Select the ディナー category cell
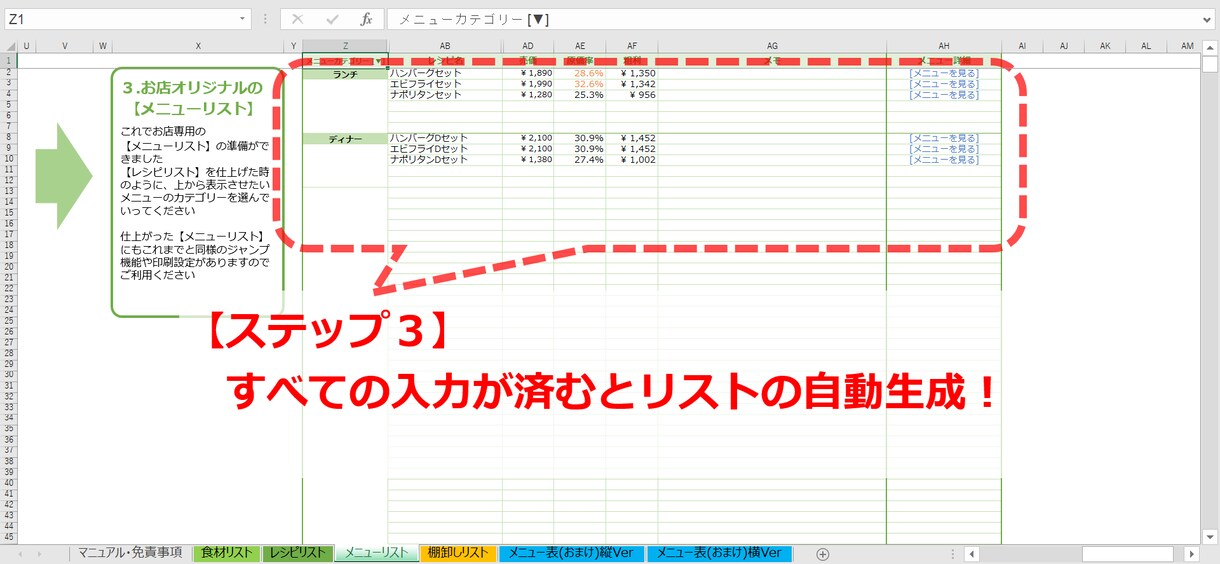The image size is (1220, 564). click(x=345, y=139)
